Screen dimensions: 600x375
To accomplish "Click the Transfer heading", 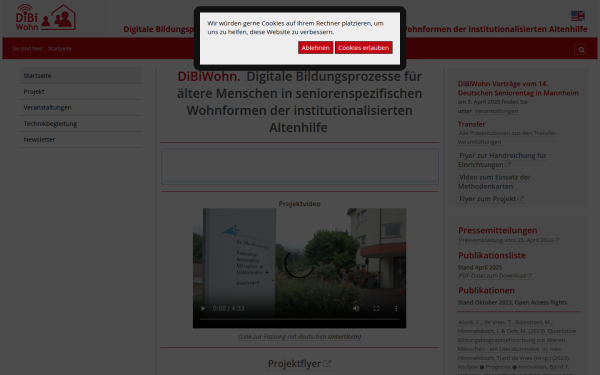I will [471, 124].
